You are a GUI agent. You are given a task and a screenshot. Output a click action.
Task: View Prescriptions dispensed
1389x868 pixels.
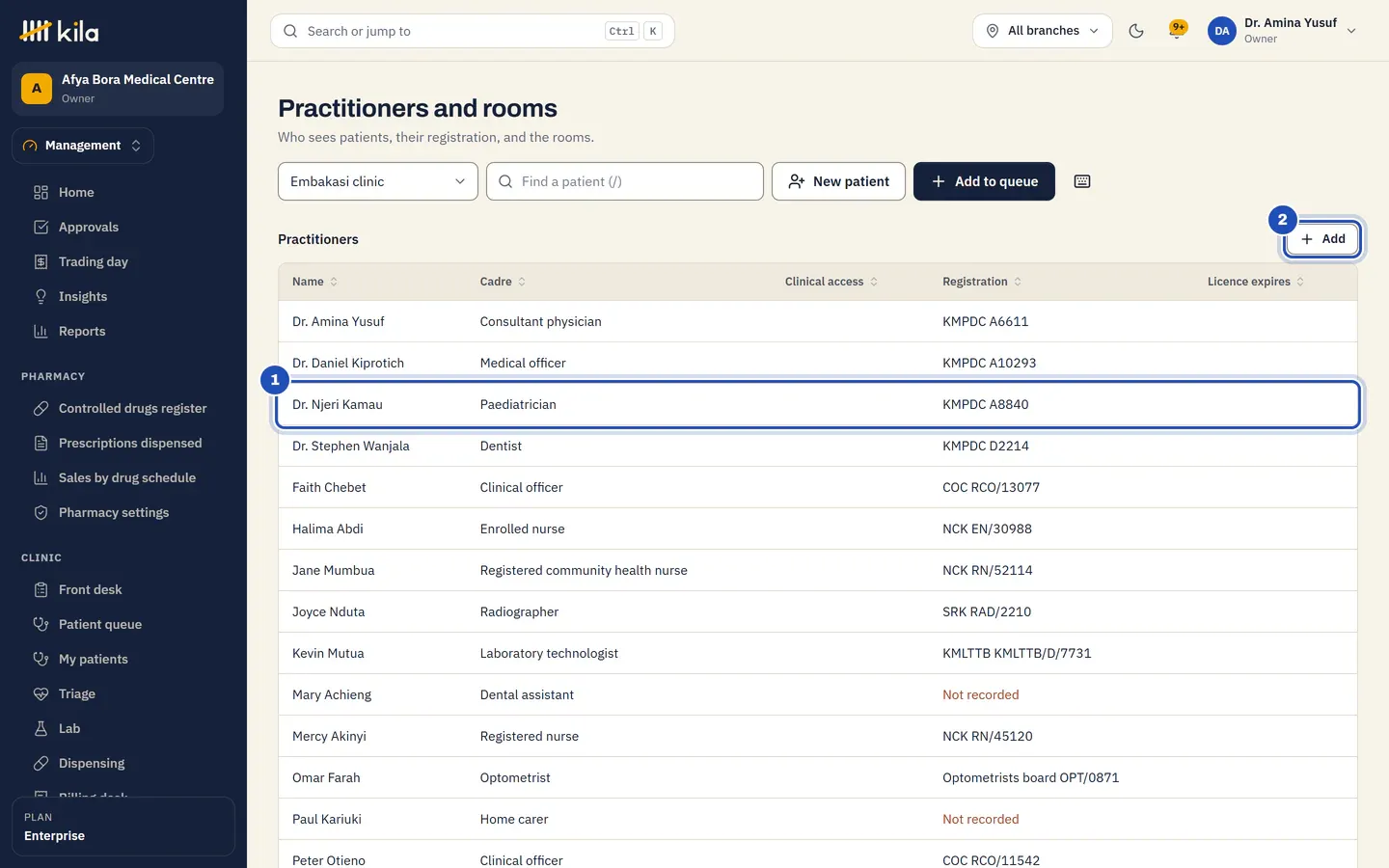point(130,443)
